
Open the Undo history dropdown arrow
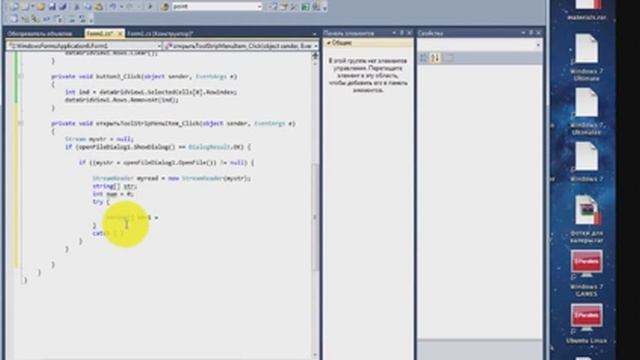point(121,7)
